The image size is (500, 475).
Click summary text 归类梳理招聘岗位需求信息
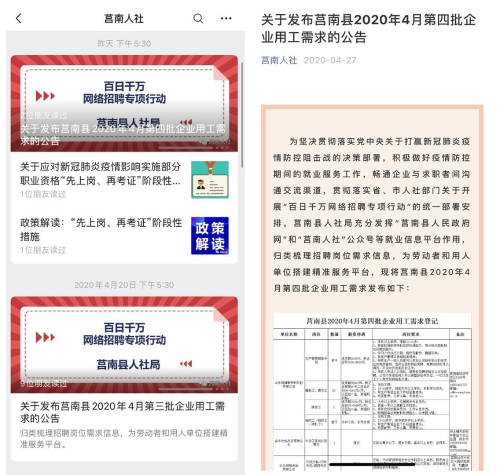(x=124, y=439)
